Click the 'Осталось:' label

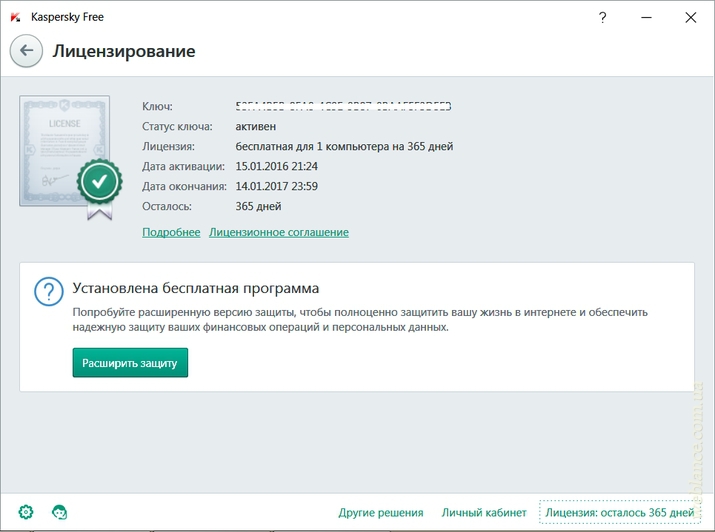[166, 207]
